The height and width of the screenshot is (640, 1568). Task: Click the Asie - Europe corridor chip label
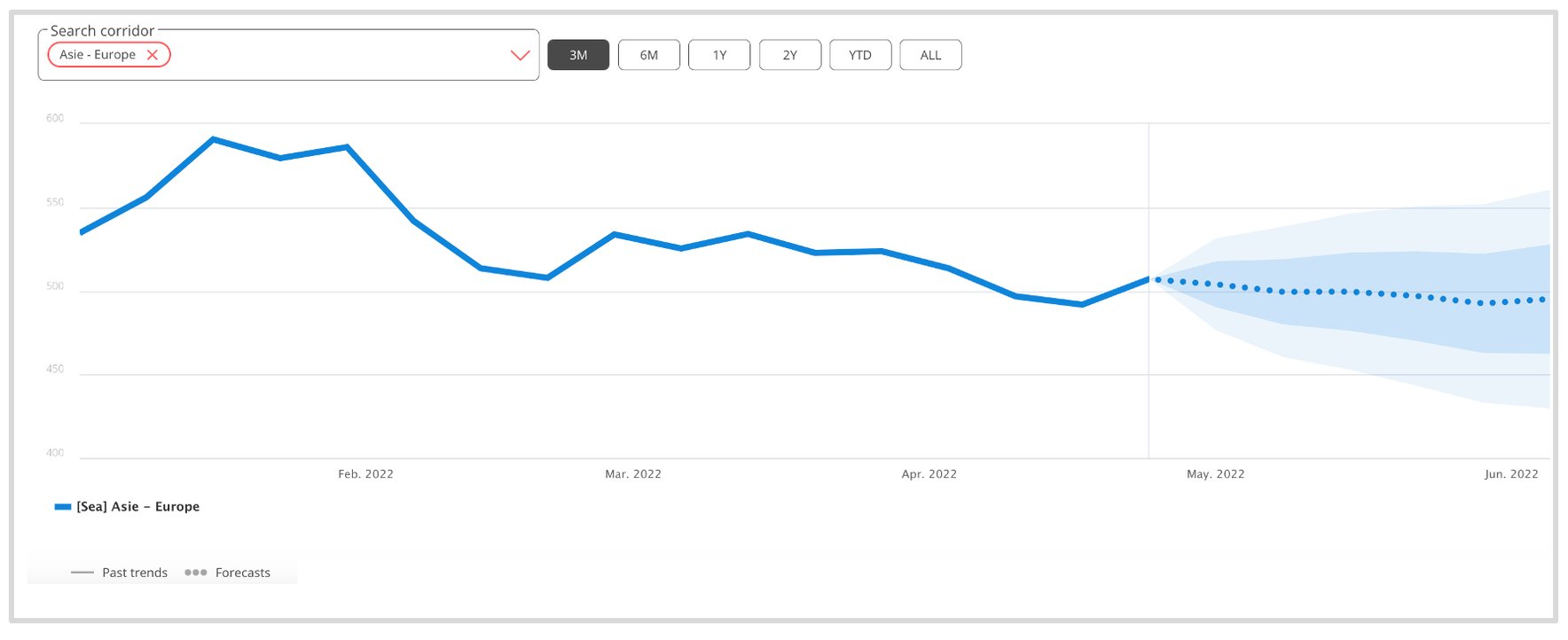click(98, 55)
